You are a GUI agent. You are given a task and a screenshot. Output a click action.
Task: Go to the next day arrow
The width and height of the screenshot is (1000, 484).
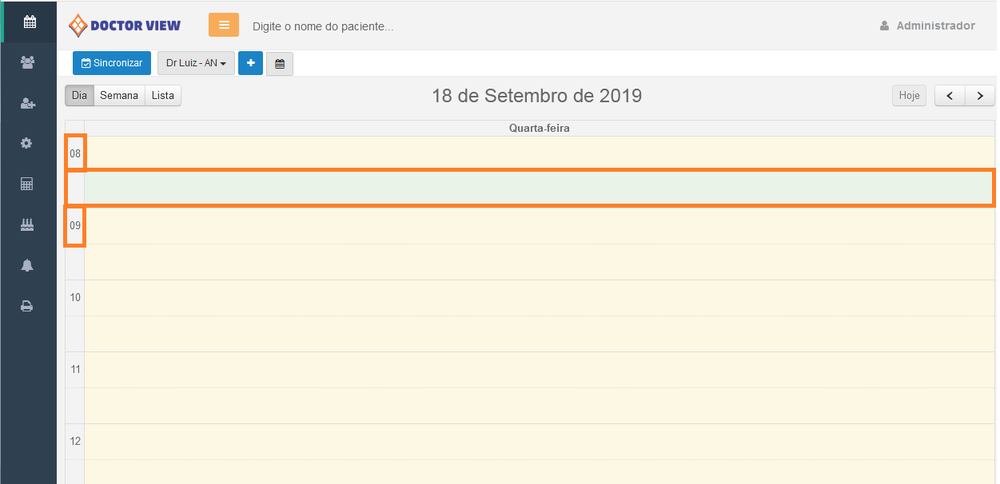(980, 96)
